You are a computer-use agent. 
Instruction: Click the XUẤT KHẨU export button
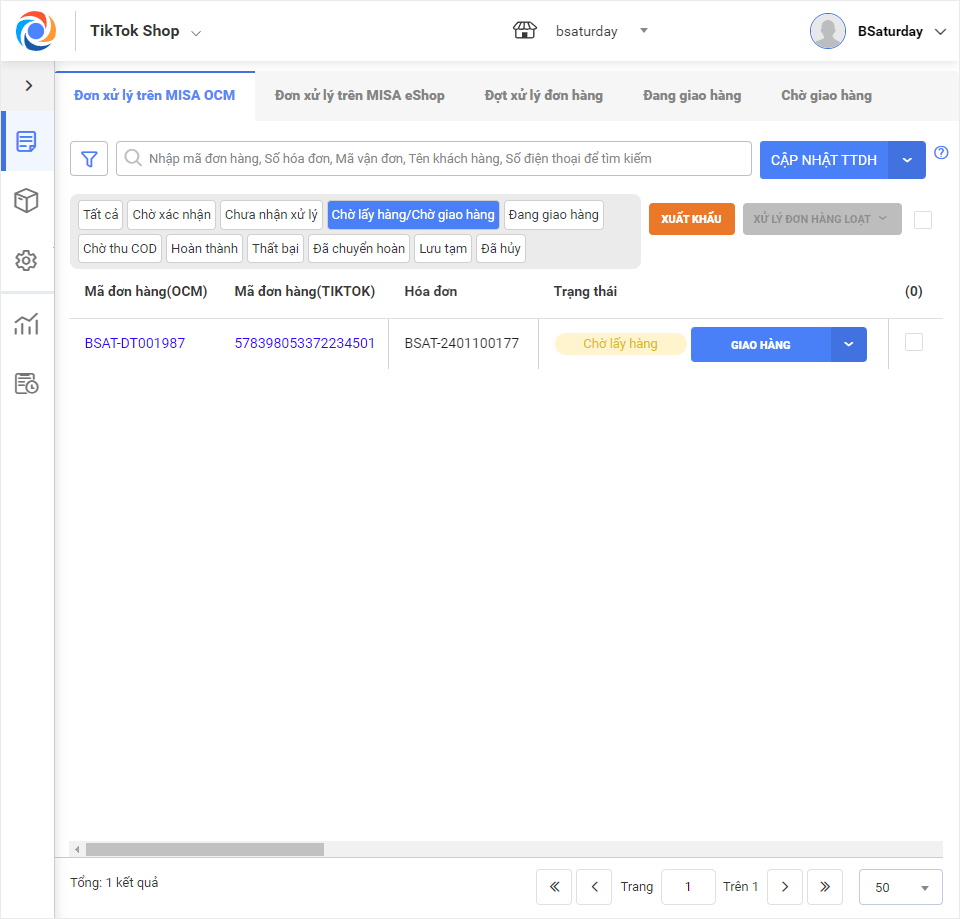coord(692,219)
